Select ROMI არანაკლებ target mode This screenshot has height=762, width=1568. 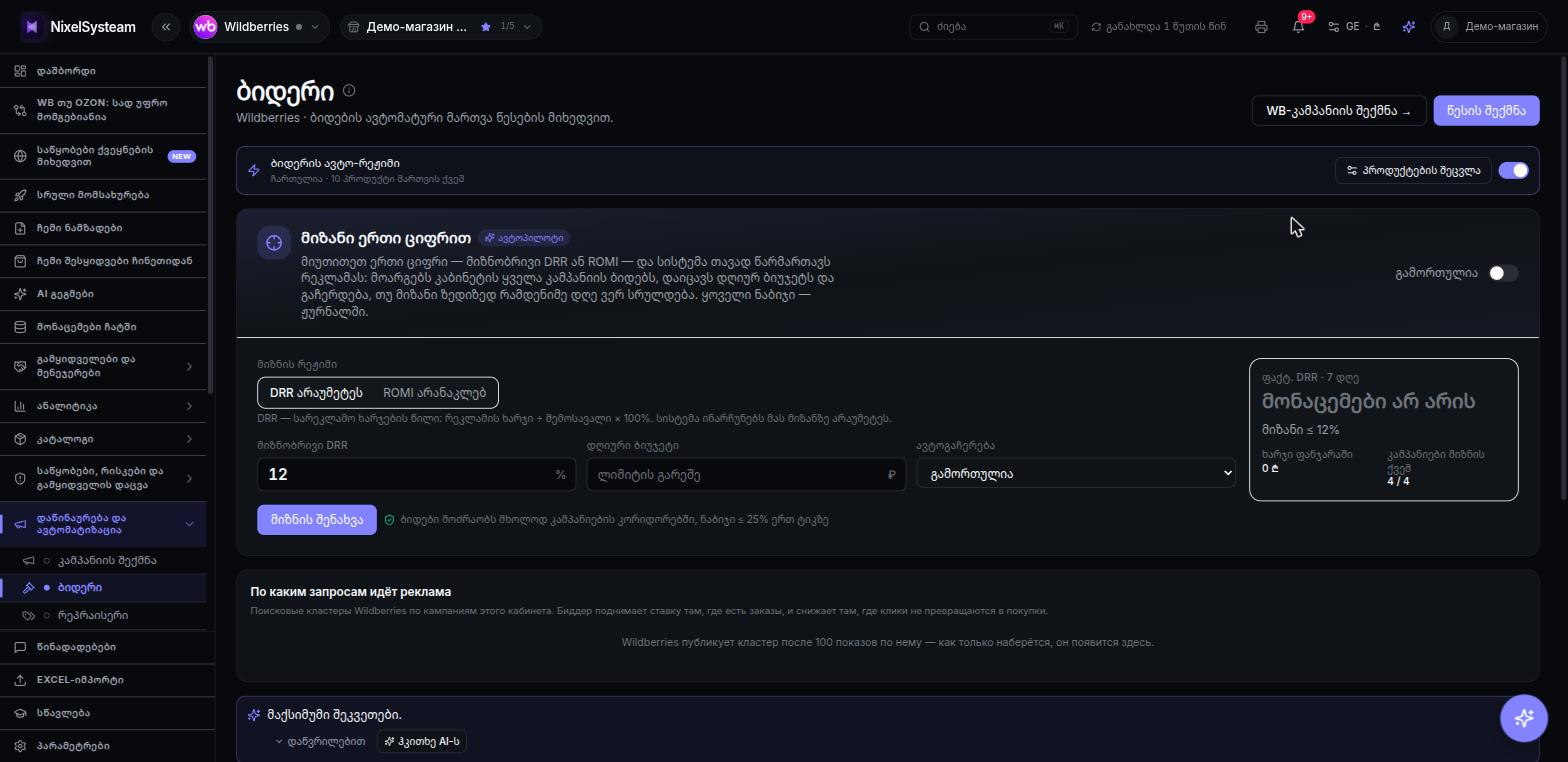tap(435, 393)
